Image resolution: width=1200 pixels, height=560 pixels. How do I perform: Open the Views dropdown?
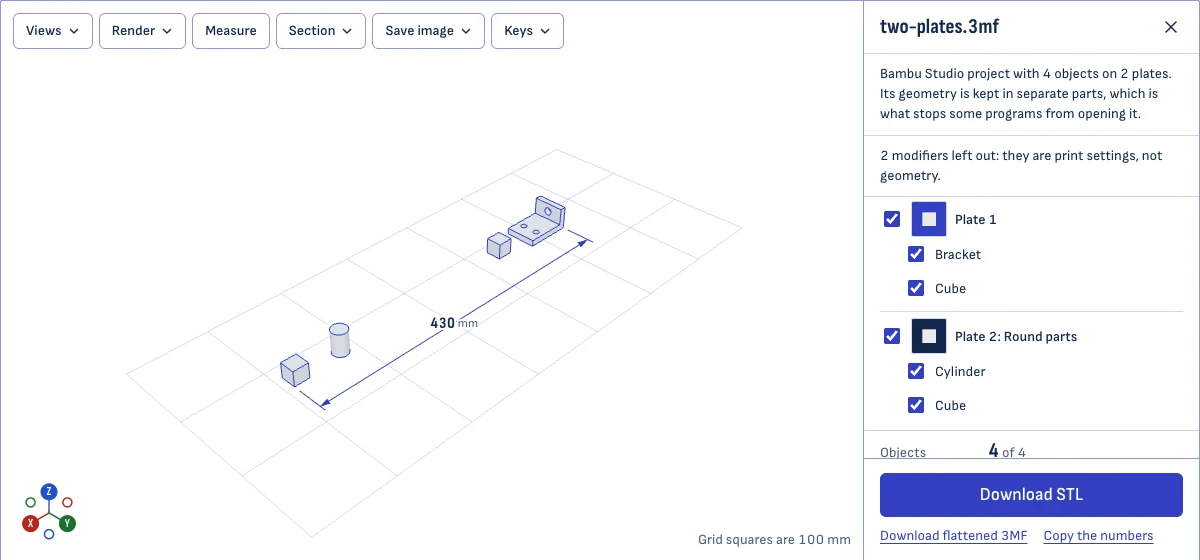(x=53, y=31)
